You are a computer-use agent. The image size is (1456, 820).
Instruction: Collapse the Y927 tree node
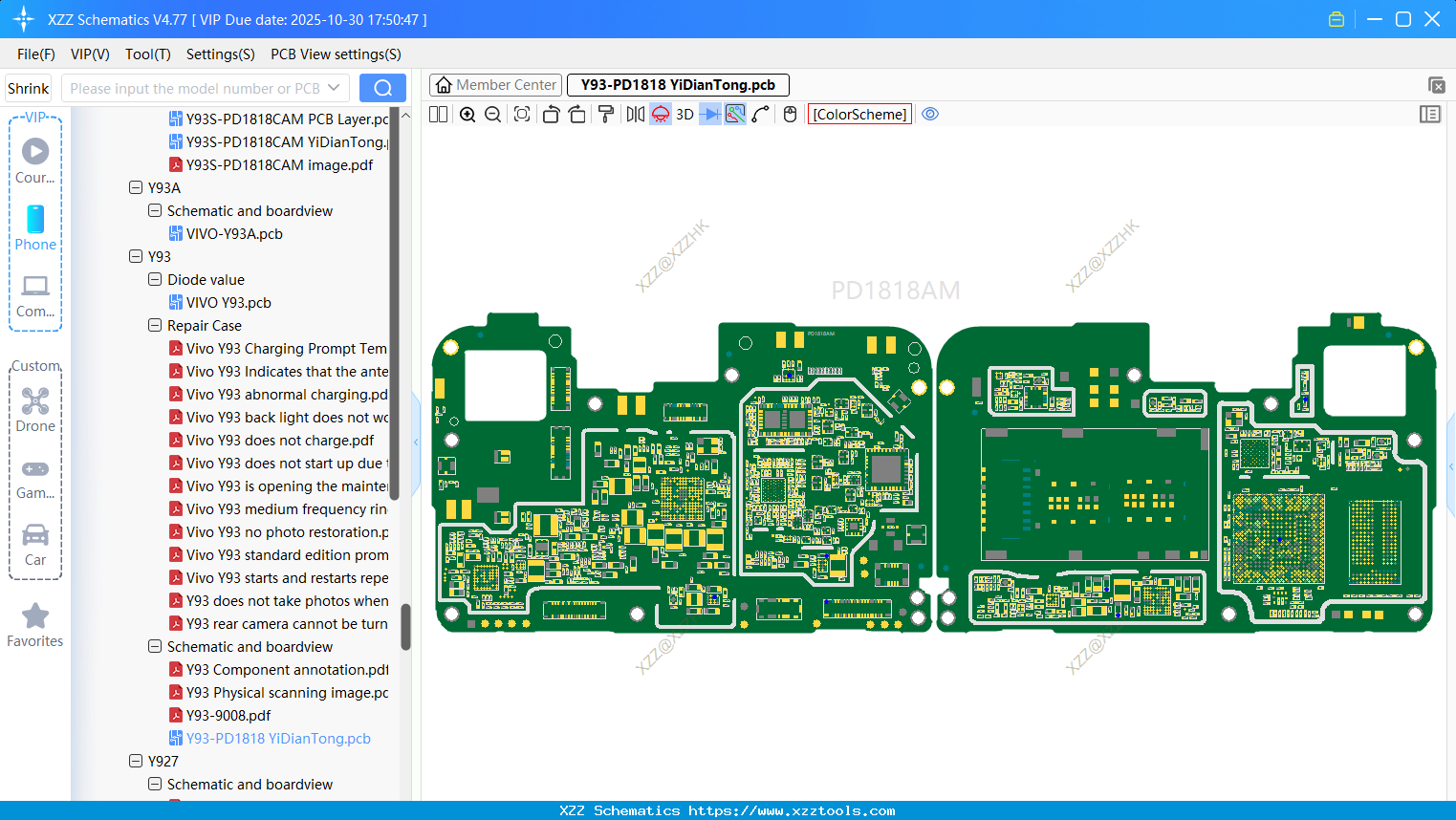[136, 761]
